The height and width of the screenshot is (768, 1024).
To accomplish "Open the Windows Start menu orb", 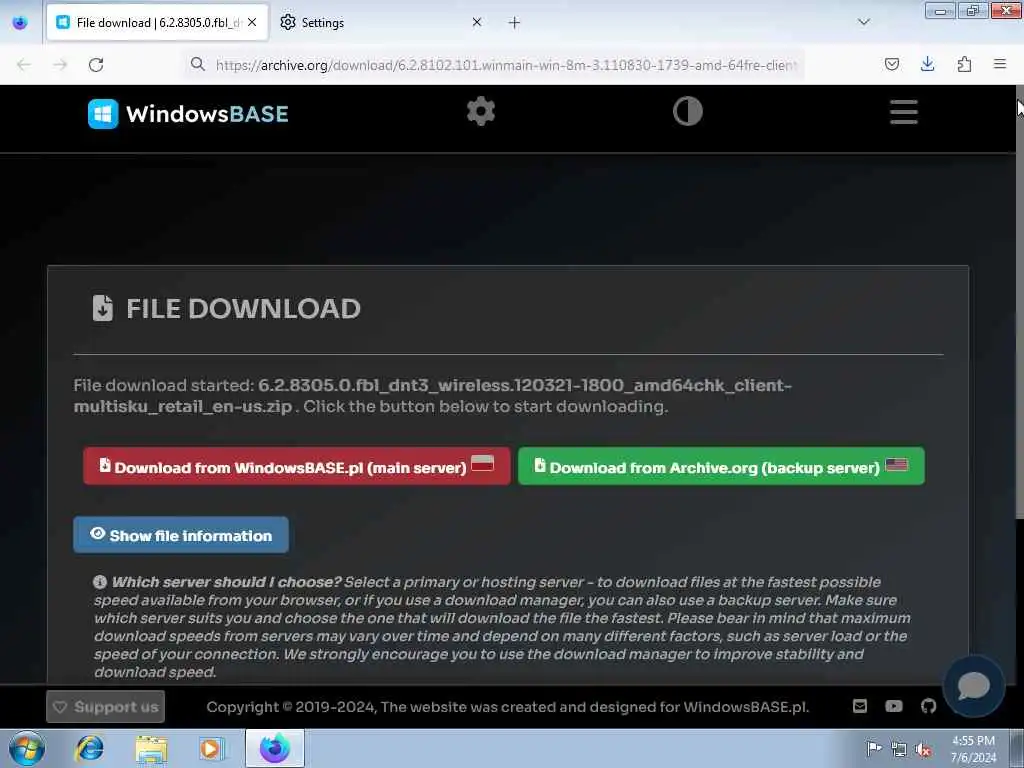I will pos(27,748).
